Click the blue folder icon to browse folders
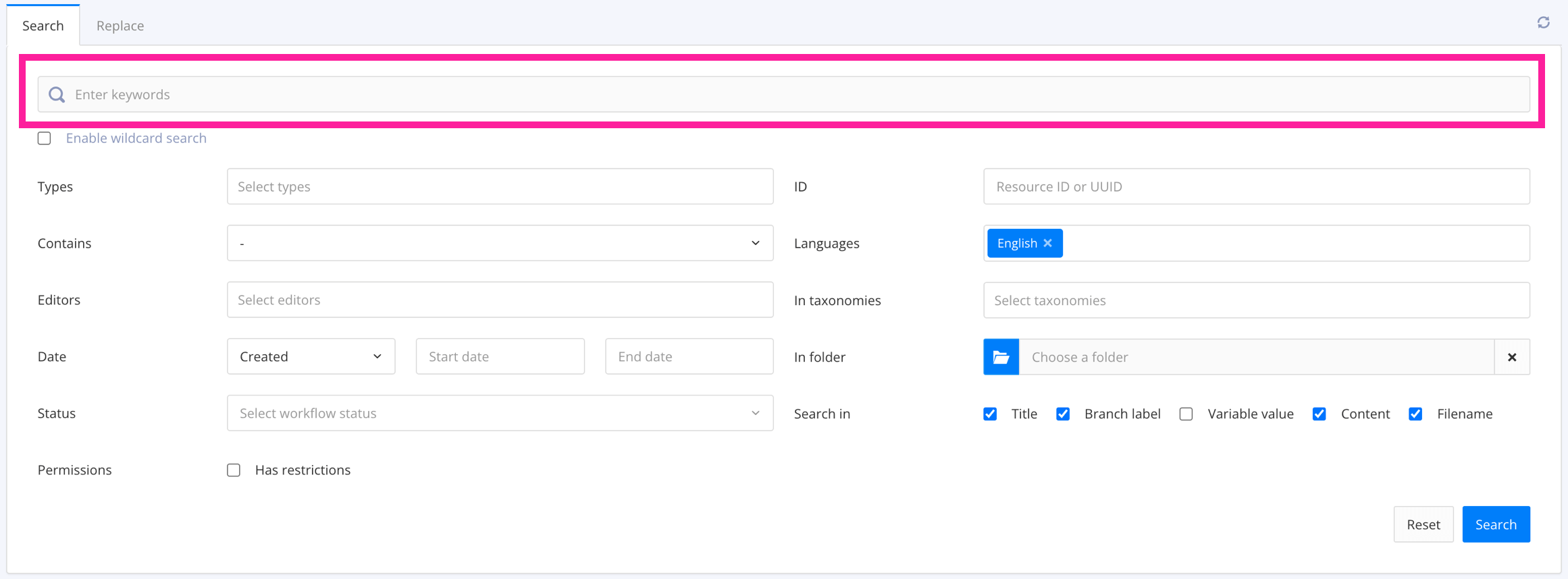This screenshot has width=1568, height=579. pyautogui.click(x=1001, y=357)
